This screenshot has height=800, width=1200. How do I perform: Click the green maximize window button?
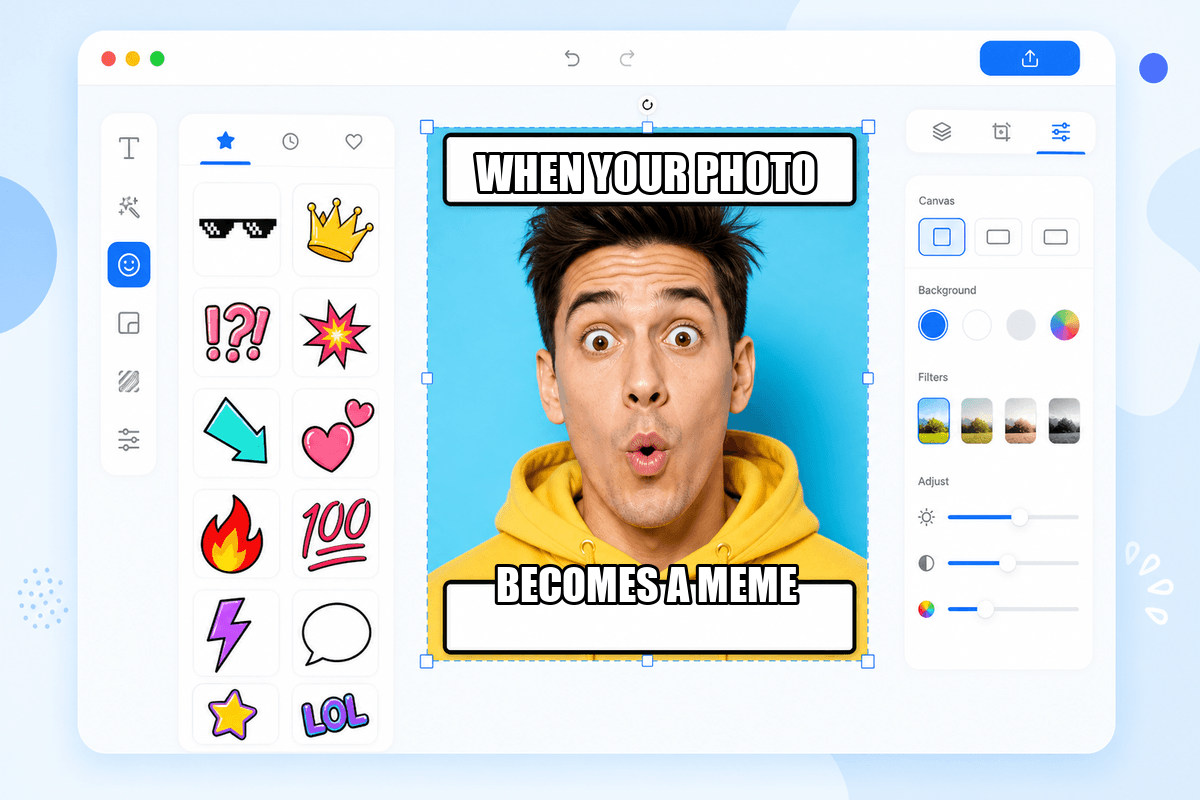coord(157,59)
